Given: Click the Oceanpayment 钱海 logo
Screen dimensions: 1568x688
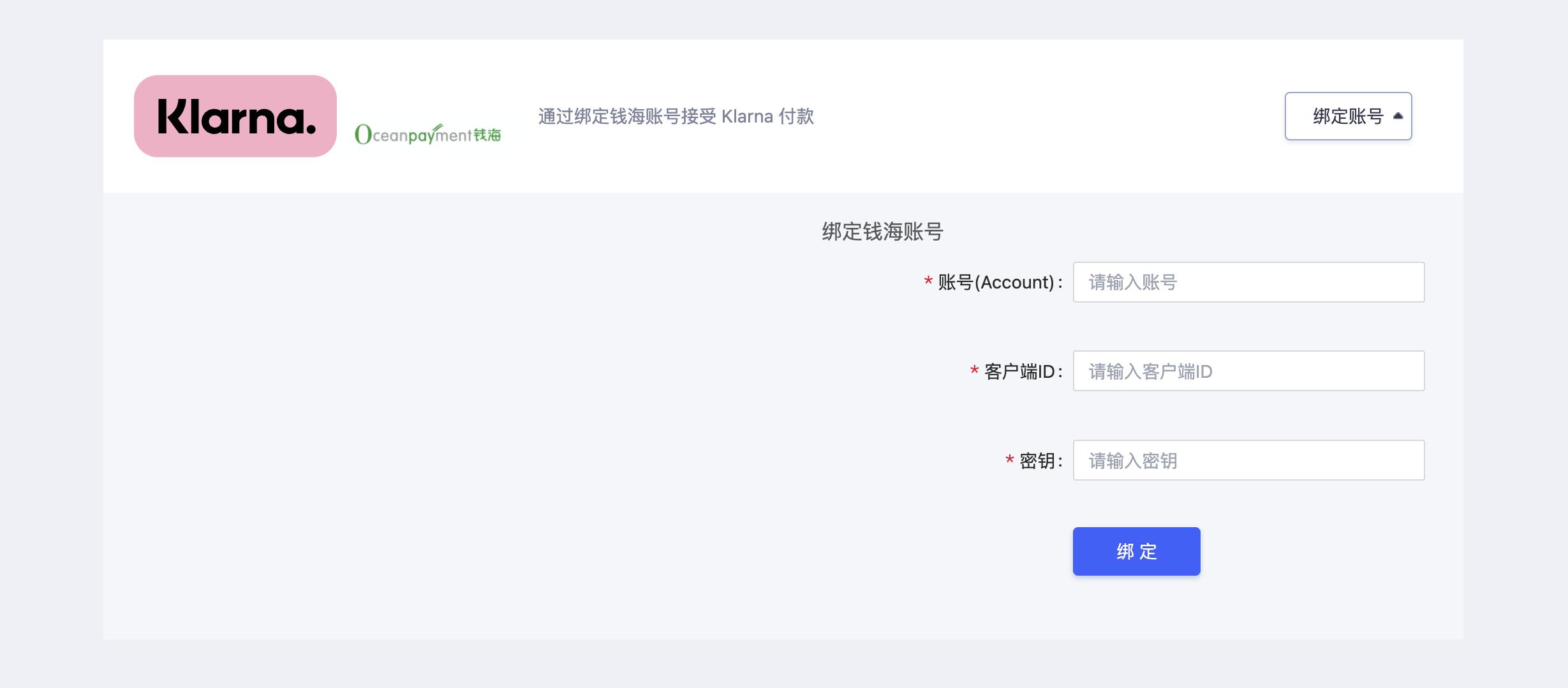Looking at the screenshot, I should point(428,131).
